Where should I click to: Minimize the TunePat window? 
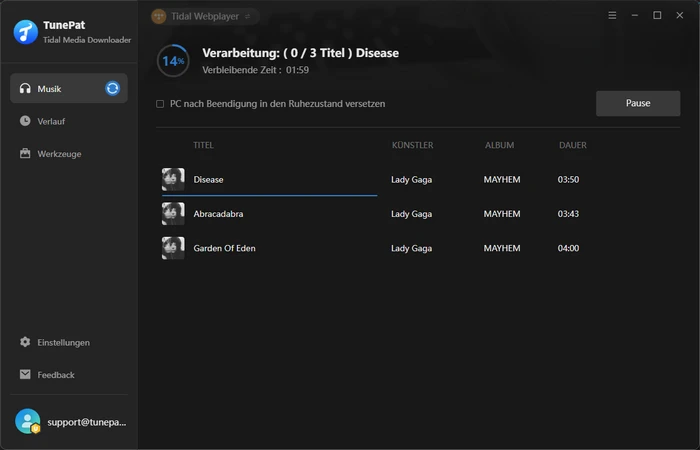coord(634,15)
